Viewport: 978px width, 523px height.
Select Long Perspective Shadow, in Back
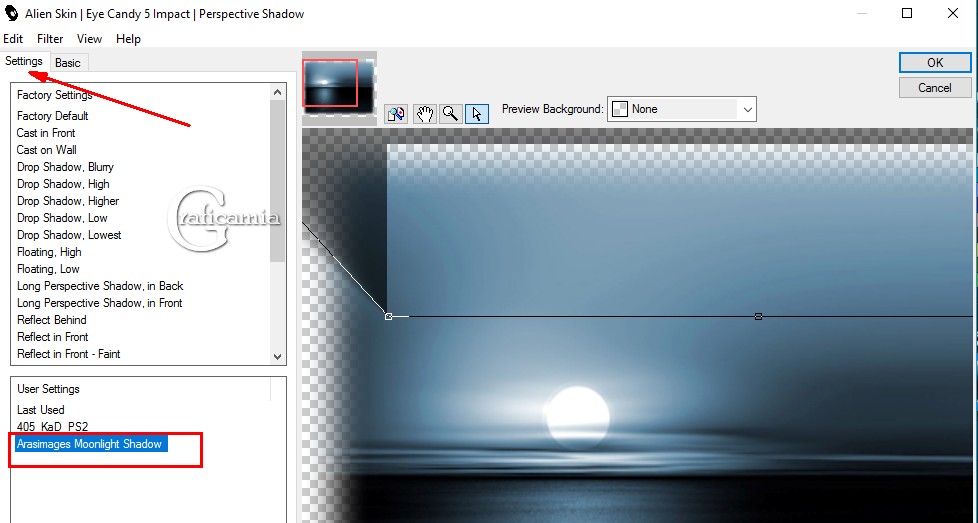(100, 286)
